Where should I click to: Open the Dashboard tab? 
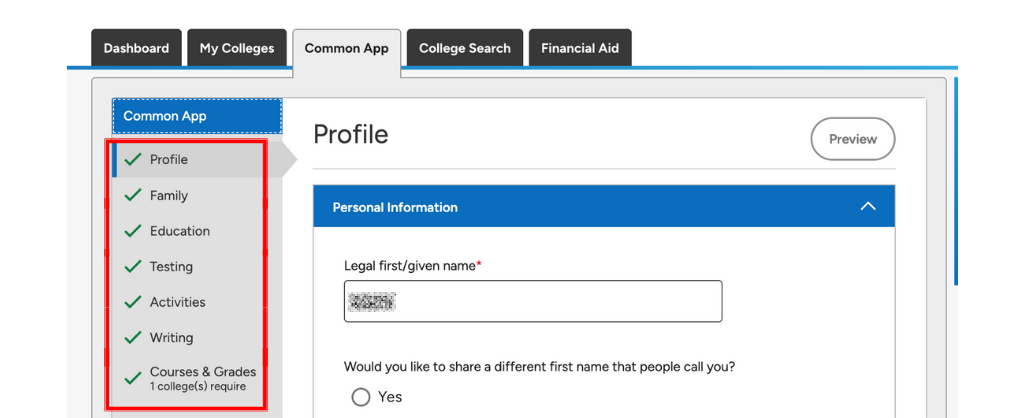136,48
